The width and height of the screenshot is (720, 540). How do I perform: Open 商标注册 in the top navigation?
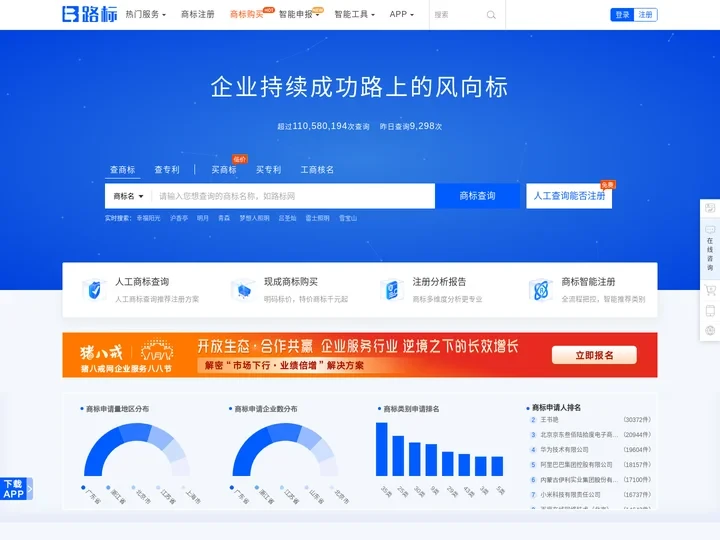click(197, 14)
